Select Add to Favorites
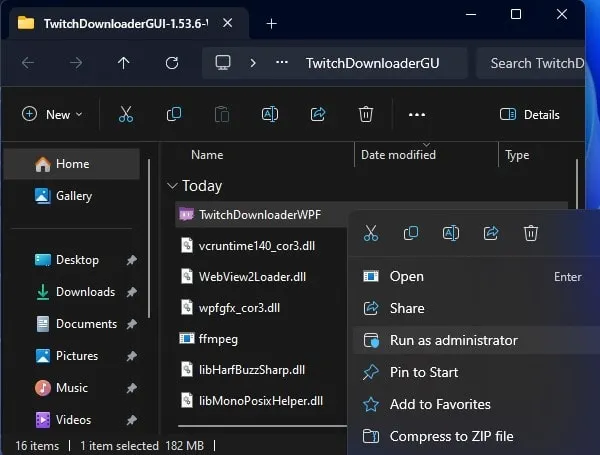 (x=476, y=404)
